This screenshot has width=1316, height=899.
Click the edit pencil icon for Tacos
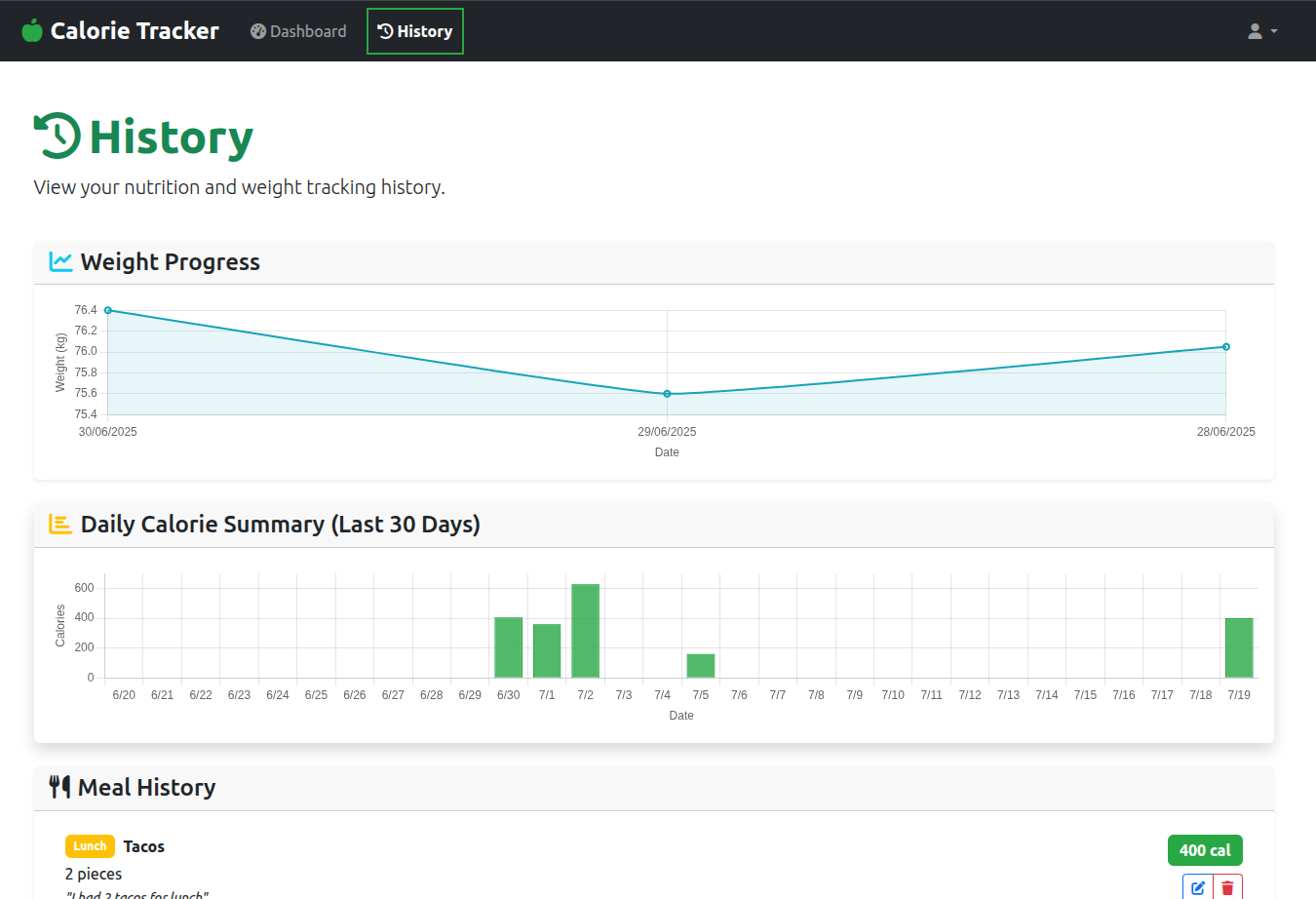[x=1198, y=887]
